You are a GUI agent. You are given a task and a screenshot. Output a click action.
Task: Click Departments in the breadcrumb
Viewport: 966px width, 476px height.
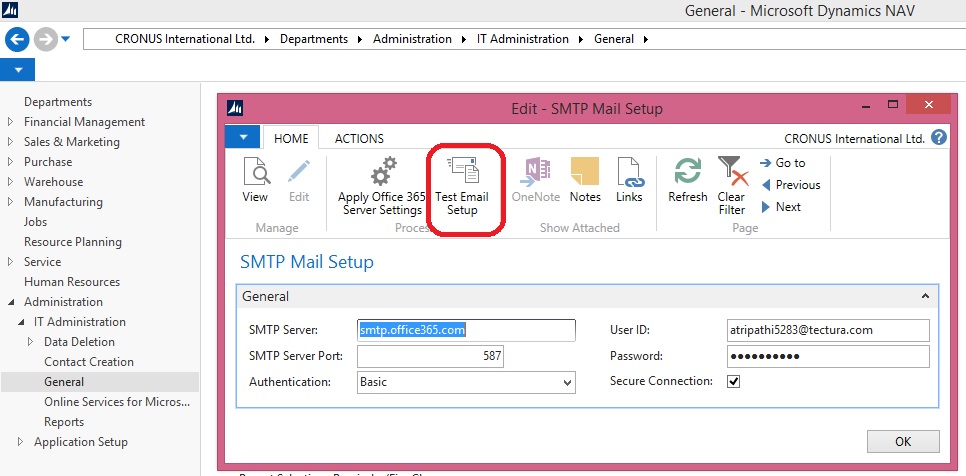coord(314,39)
